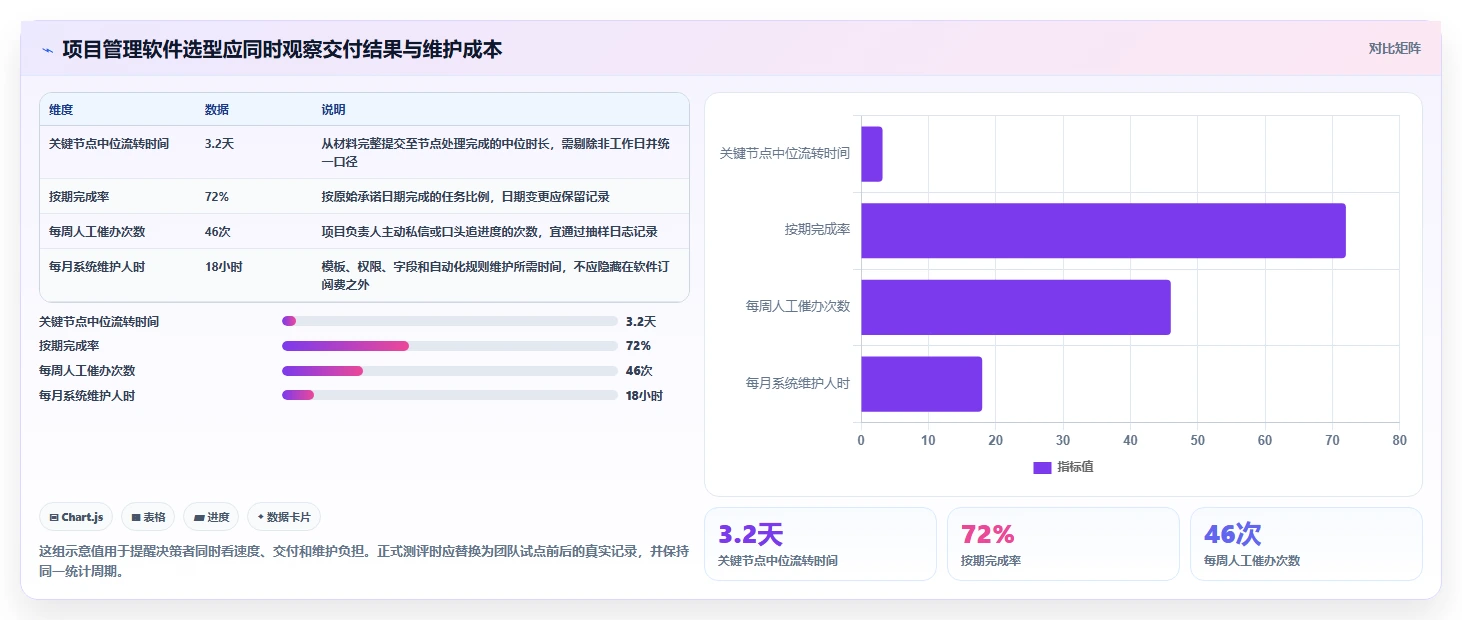Click 按期完成率 in the table
The image size is (1462, 620).
[79, 197]
